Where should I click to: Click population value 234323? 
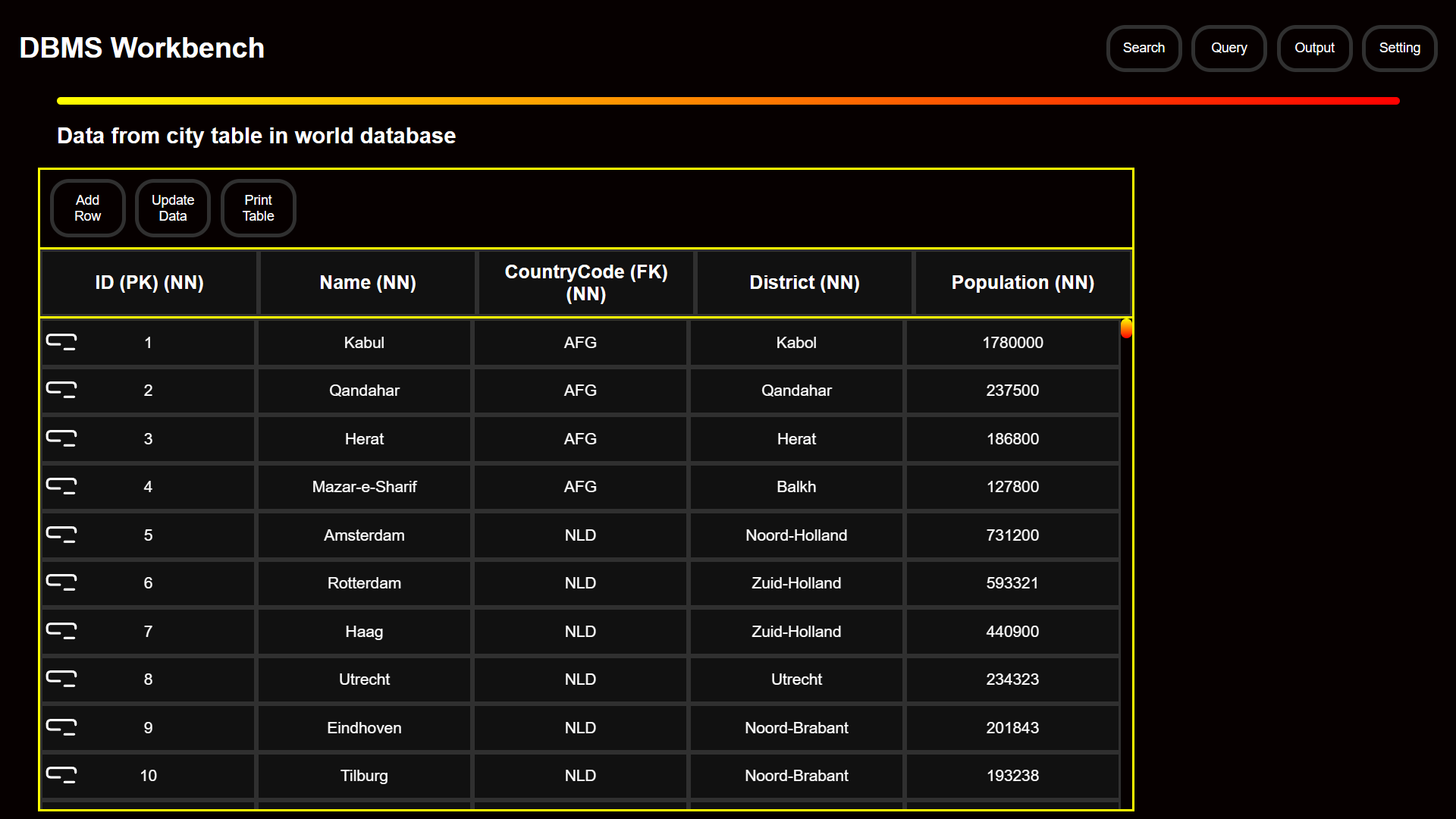pyautogui.click(x=1012, y=679)
